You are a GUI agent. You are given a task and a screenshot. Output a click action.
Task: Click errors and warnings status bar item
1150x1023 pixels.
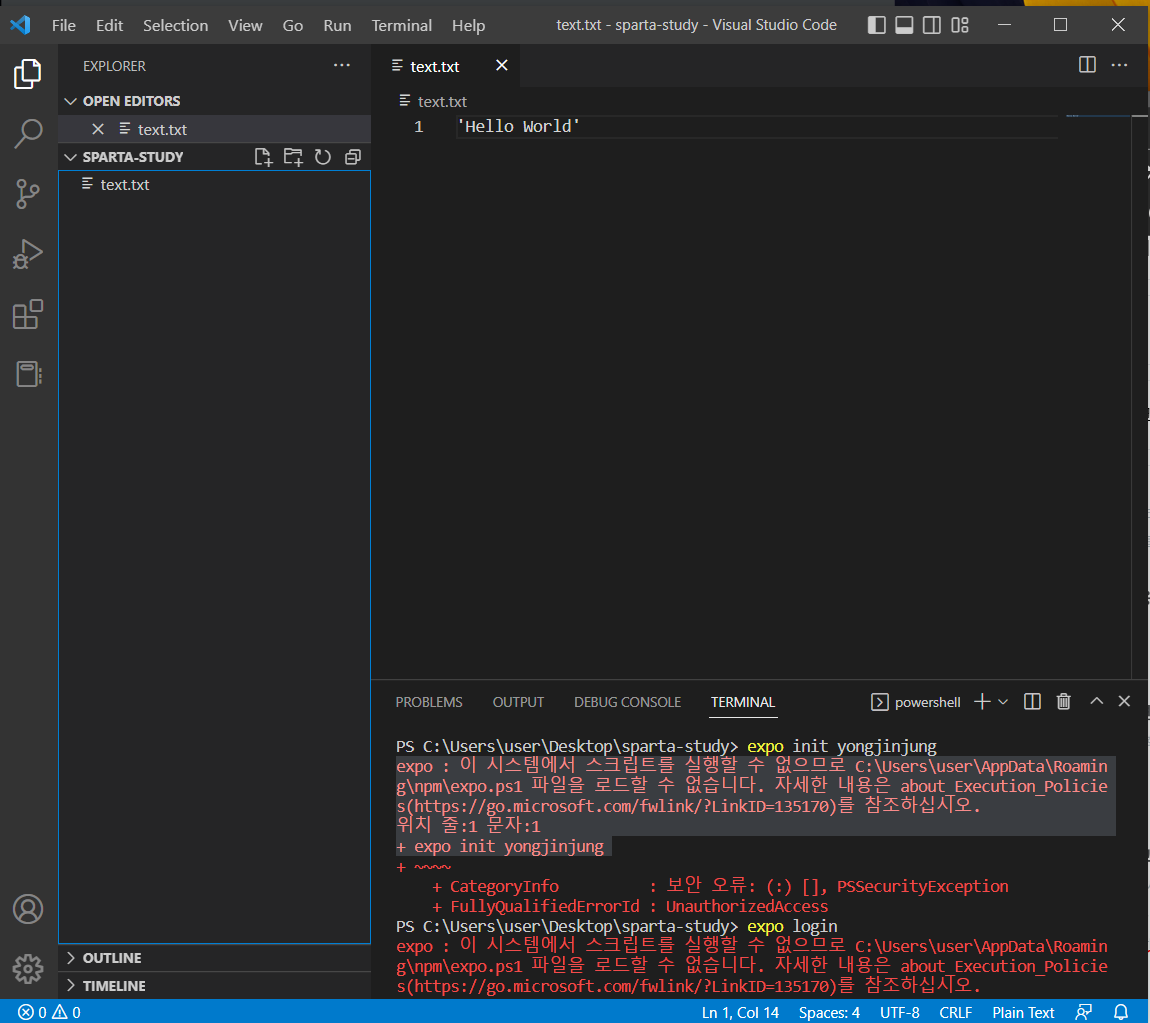(49, 1012)
